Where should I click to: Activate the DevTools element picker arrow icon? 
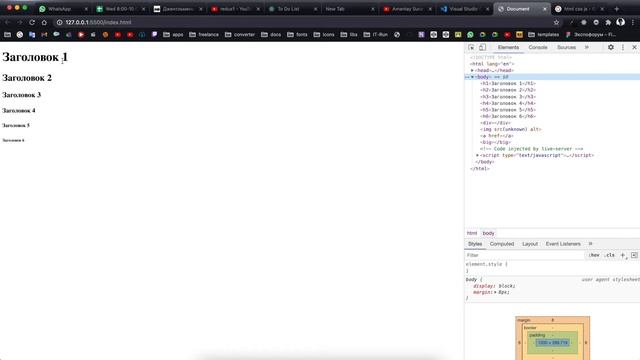coord(471,47)
